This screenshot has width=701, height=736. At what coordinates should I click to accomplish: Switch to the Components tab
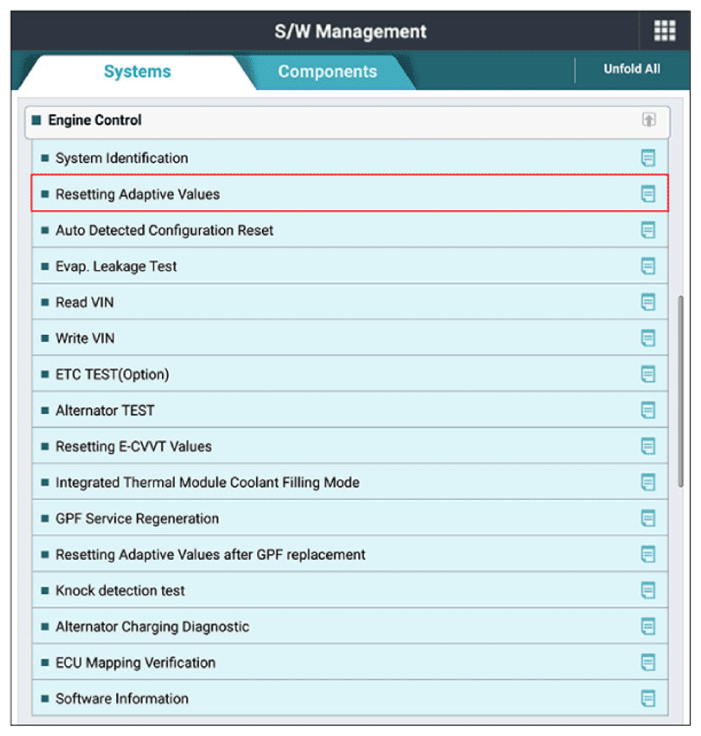(327, 72)
